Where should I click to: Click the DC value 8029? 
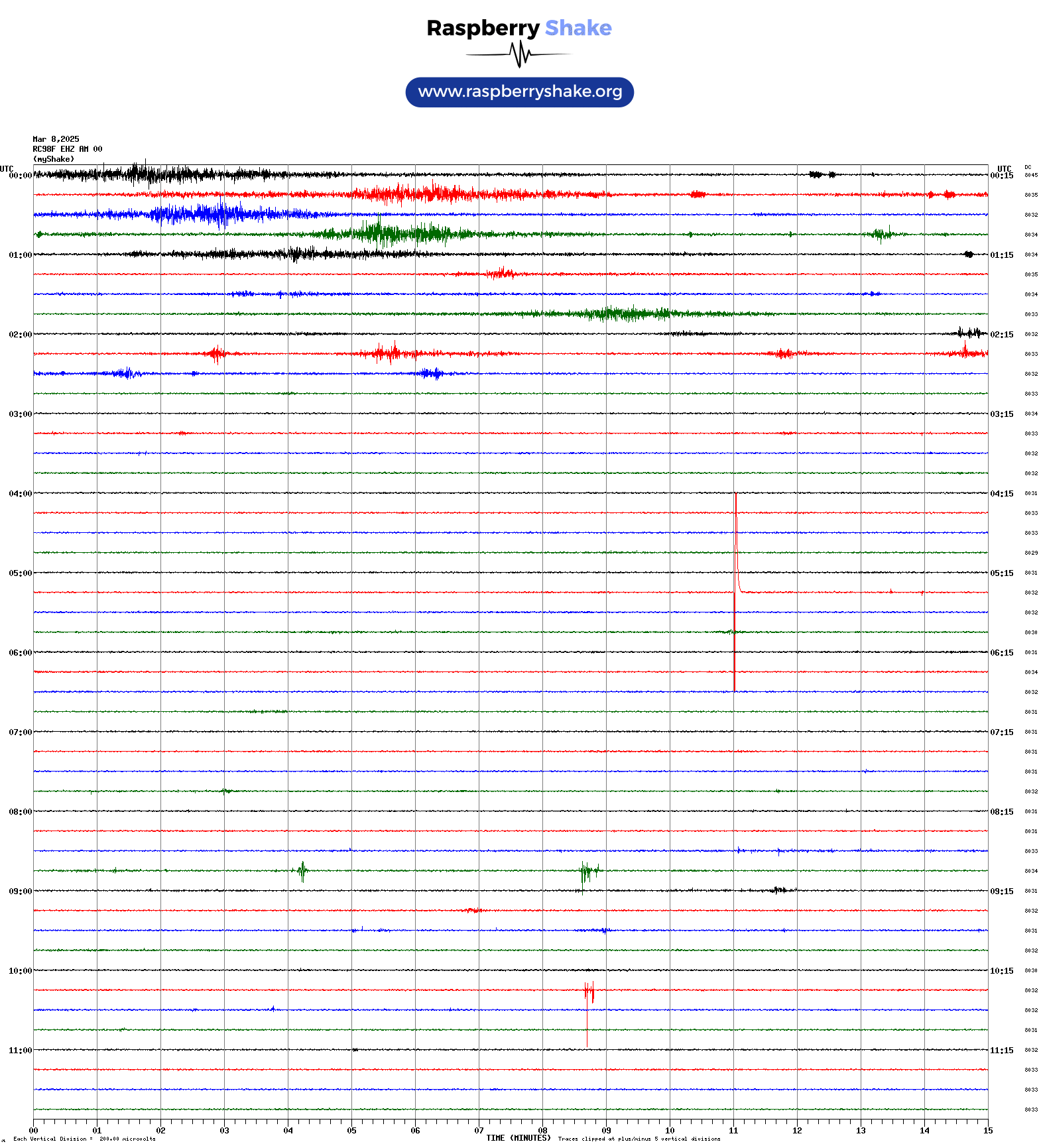pyautogui.click(x=1031, y=553)
